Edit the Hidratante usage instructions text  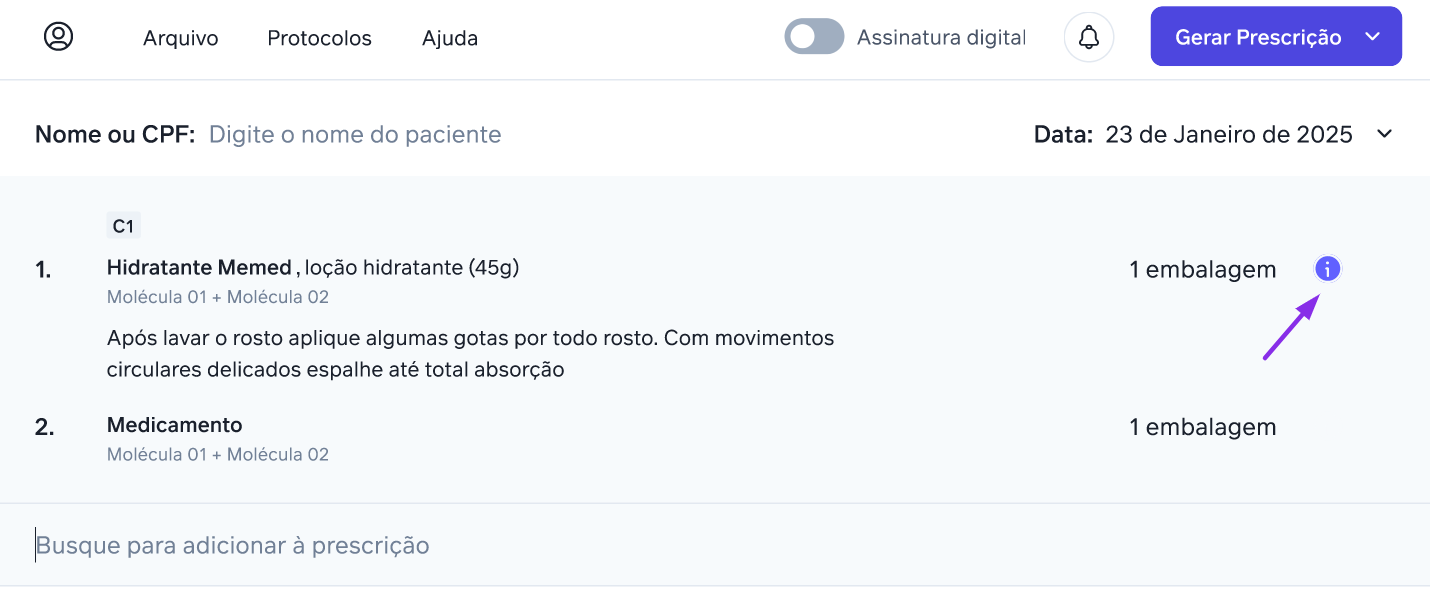(x=470, y=354)
